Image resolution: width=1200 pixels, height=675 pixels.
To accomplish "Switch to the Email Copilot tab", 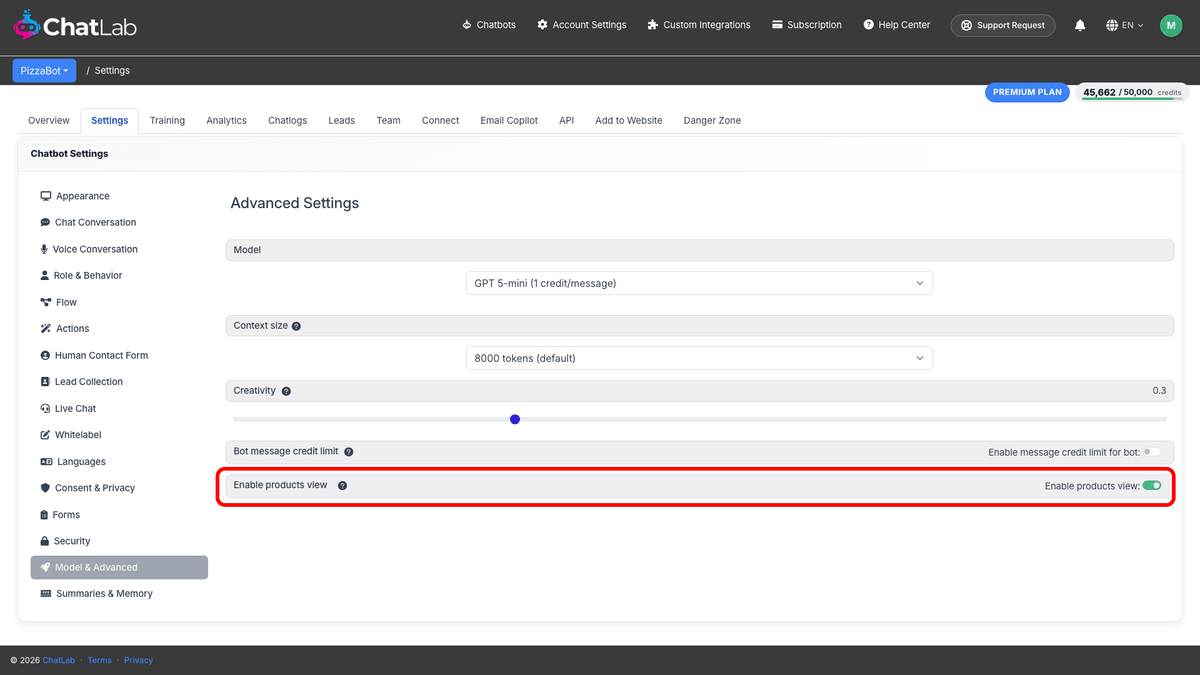I will click(x=509, y=120).
